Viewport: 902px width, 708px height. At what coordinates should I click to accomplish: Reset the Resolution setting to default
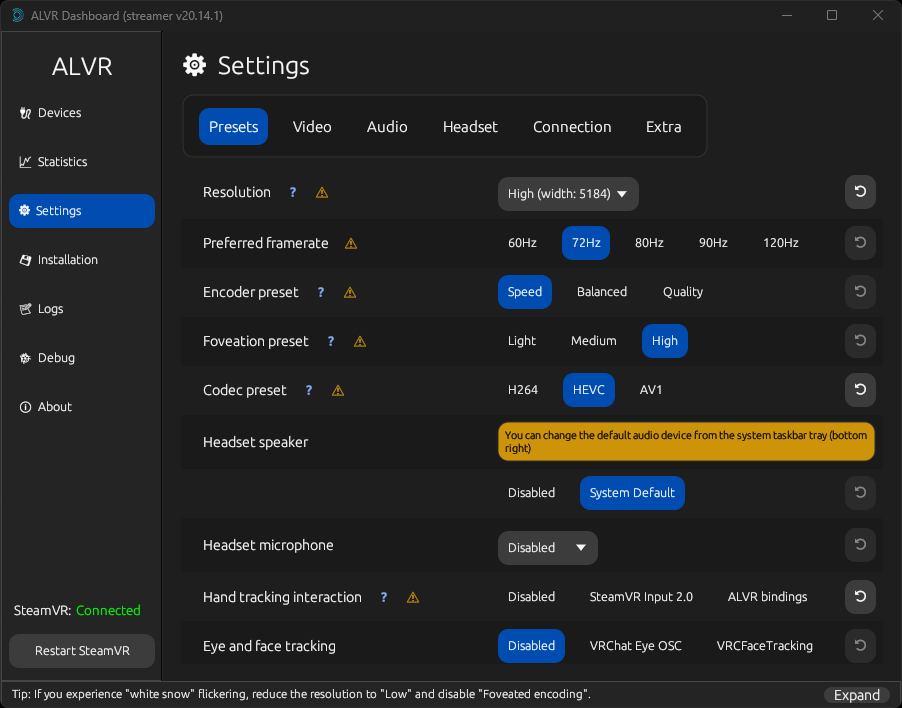pyautogui.click(x=860, y=192)
